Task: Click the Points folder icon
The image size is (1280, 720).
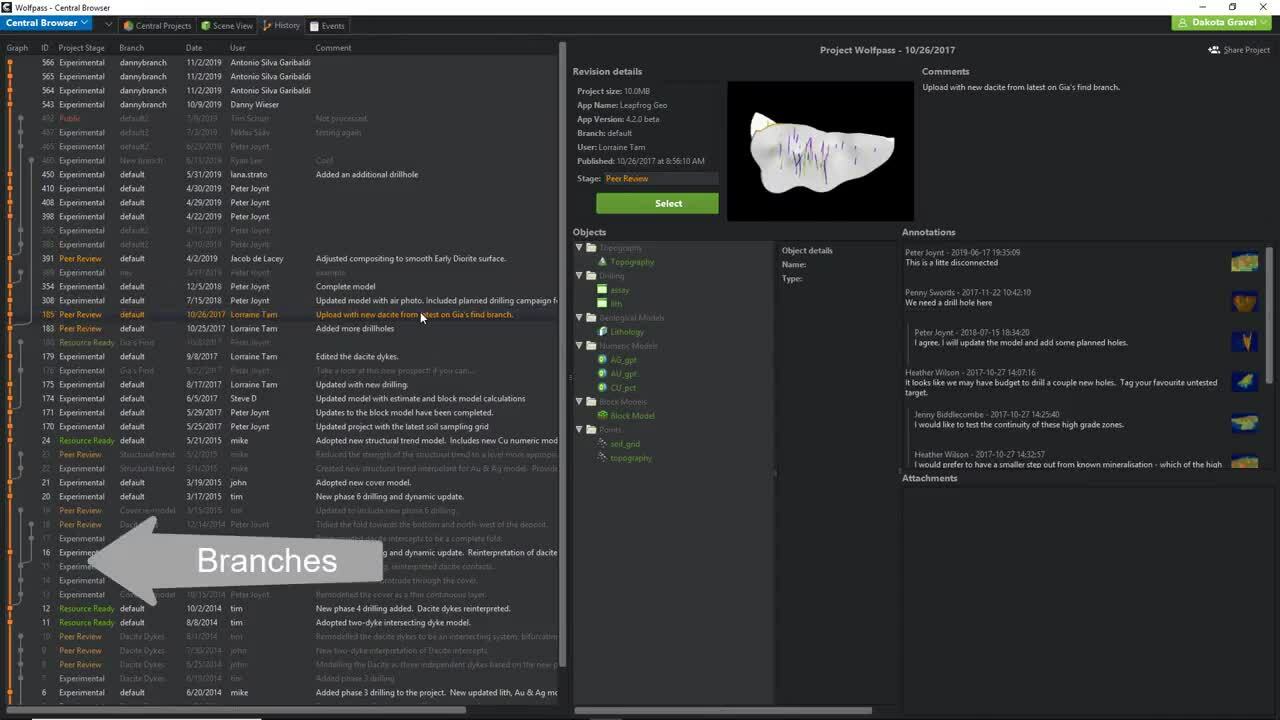Action: 591,430
